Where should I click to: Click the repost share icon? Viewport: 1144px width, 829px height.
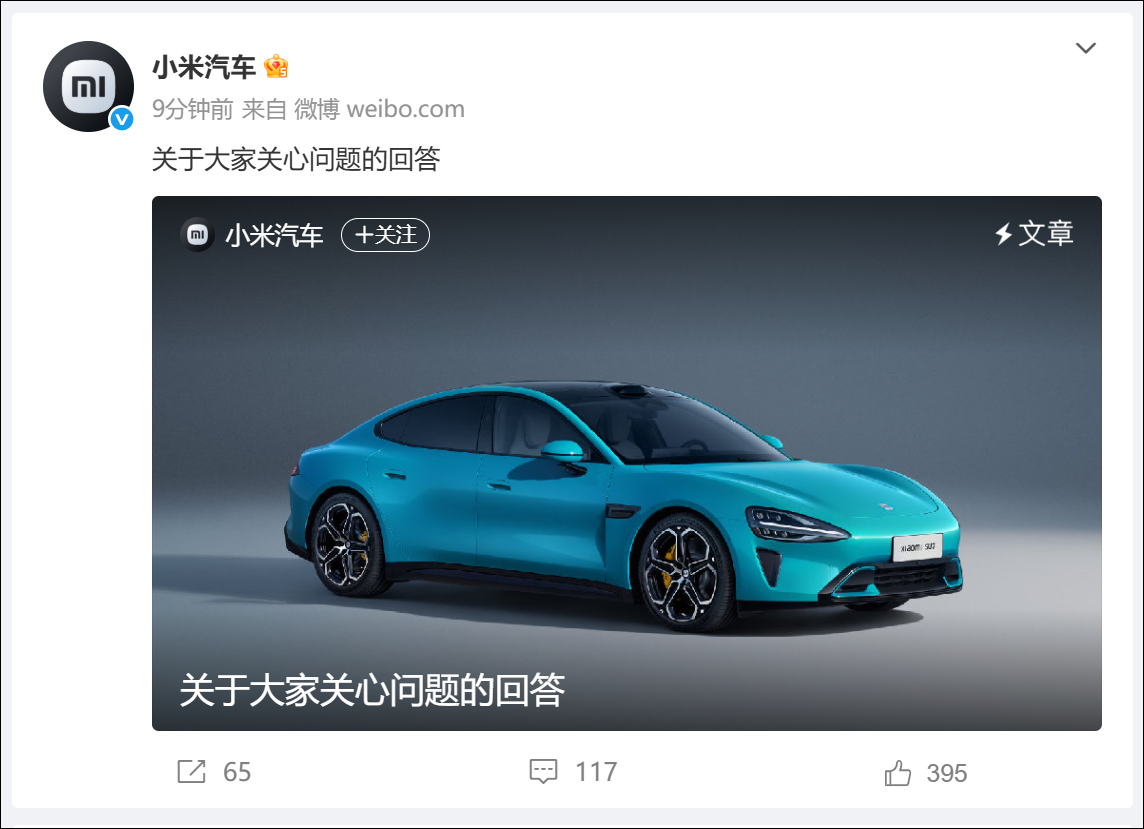(x=191, y=771)
